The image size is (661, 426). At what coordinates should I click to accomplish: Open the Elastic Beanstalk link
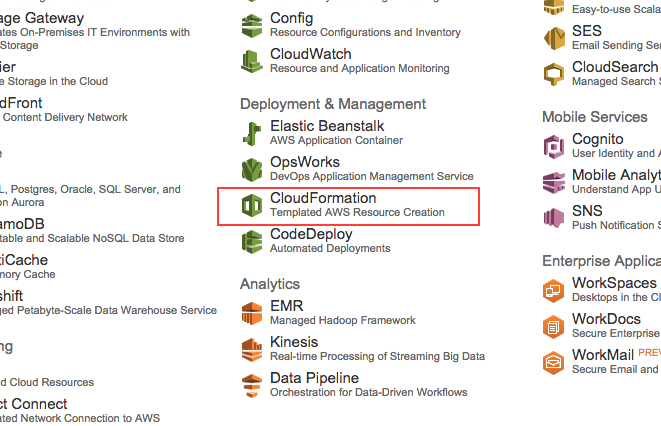(x=327, y=126)
